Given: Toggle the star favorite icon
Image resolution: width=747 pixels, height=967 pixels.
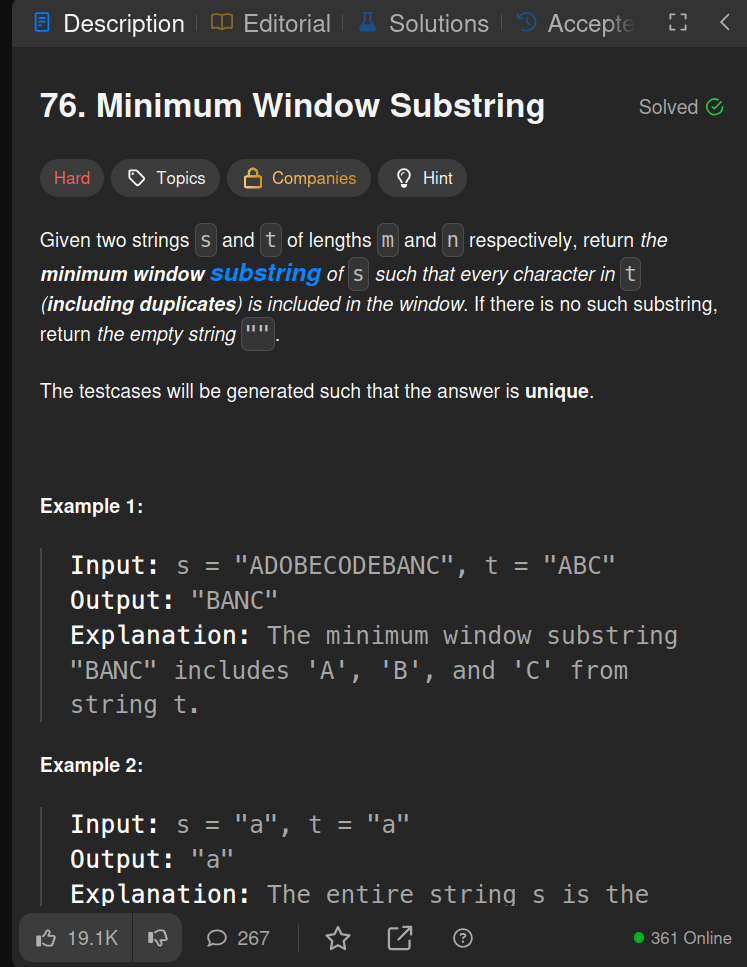Looking at the screenshot, I should [x=337, y=939].
